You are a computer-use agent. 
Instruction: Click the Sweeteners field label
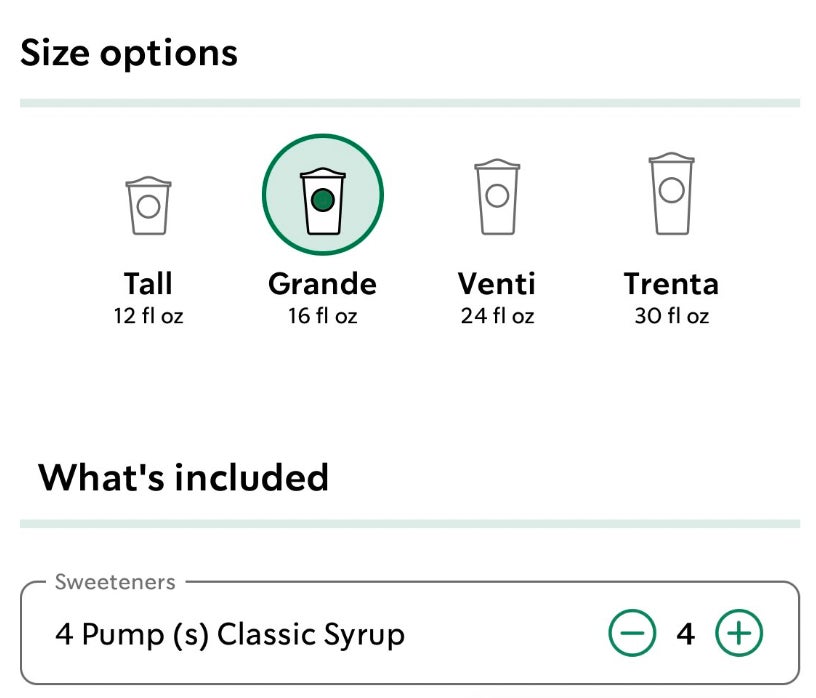[x=115, y=582]
